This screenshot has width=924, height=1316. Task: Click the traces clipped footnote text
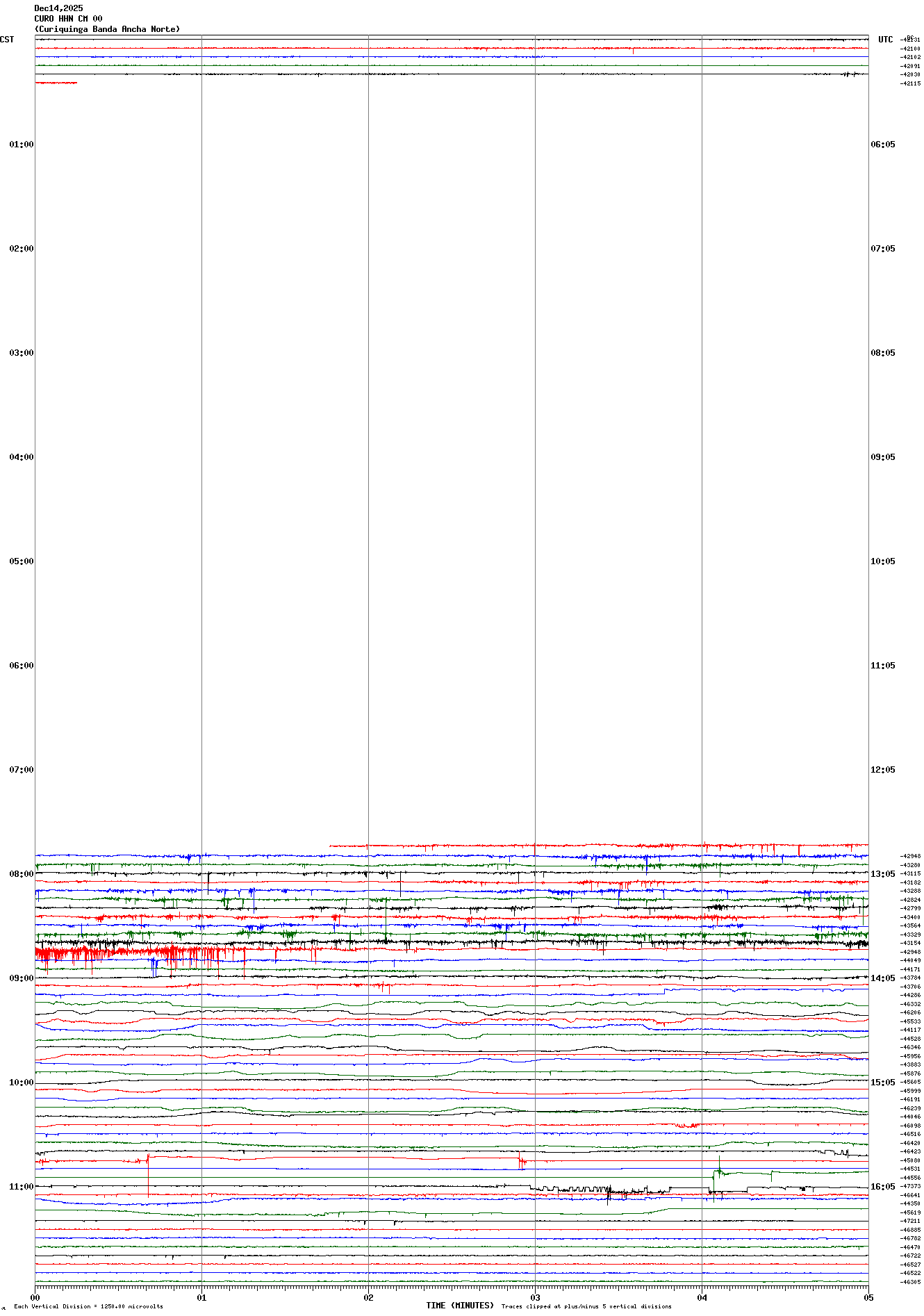pyautogui.click(x=586, y=1306)
